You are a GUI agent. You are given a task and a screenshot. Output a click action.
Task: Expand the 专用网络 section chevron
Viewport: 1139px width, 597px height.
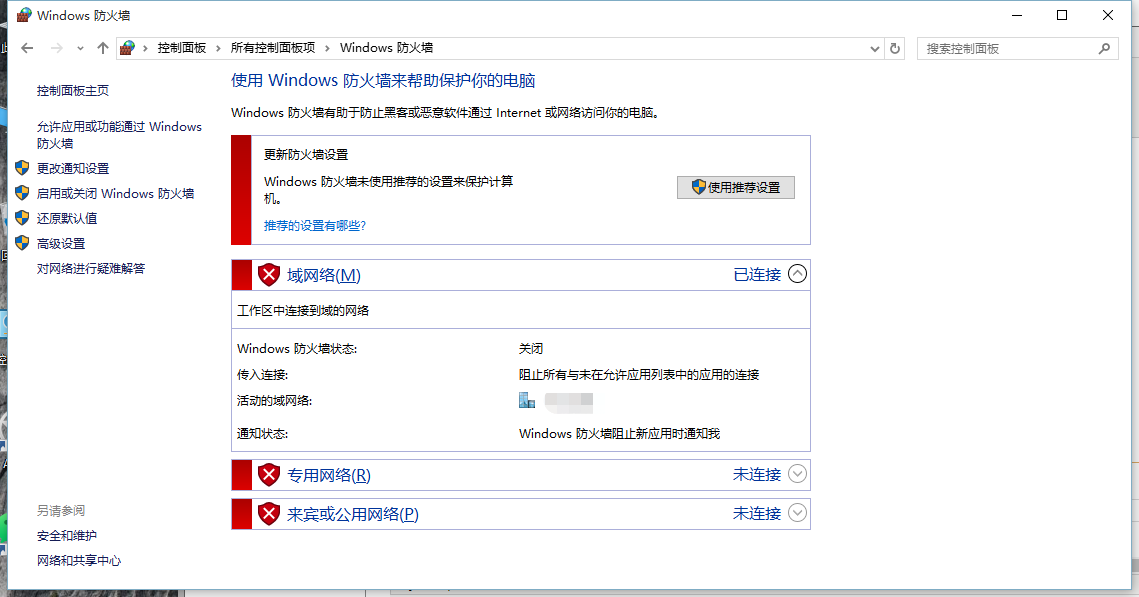[x=797, y=474]
